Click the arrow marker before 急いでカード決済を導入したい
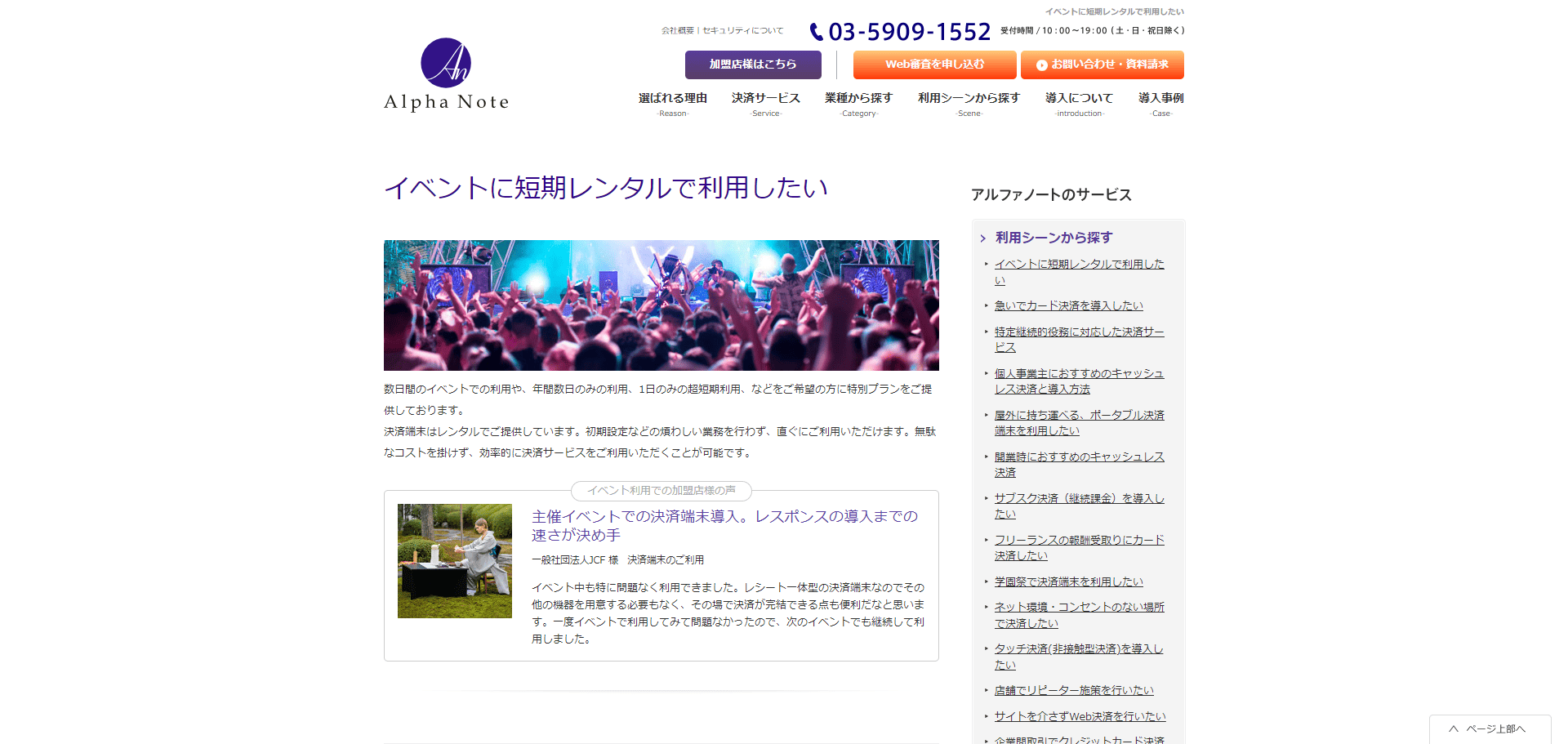This screenshot has height=744, width=1568. click(987, 305)
